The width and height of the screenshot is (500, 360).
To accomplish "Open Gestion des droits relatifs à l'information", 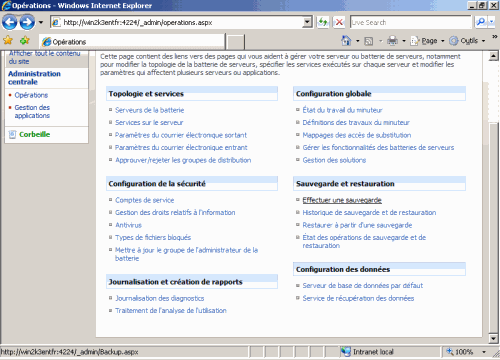I will point(175,212).
